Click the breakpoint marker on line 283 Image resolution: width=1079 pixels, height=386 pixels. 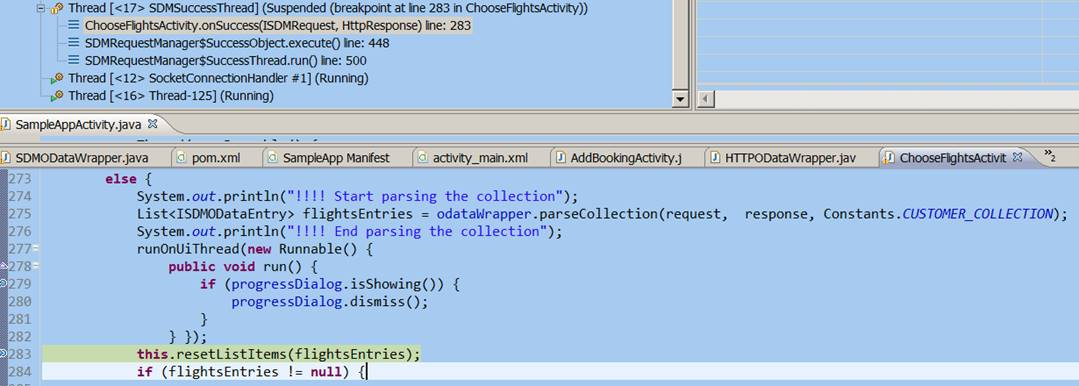pyautogui.click(x=3, y=354)
